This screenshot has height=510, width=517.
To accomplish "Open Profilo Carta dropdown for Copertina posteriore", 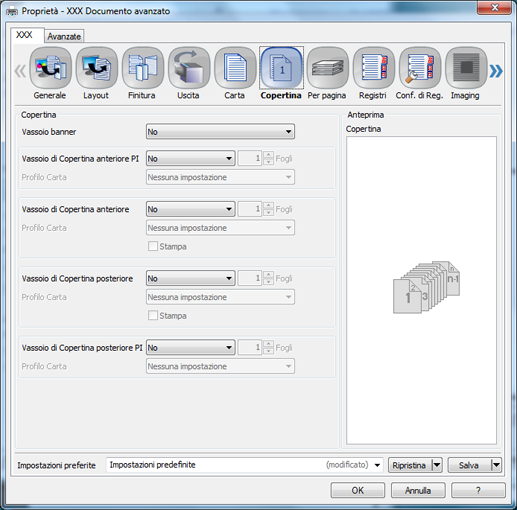I will click(x=220, y=297).
